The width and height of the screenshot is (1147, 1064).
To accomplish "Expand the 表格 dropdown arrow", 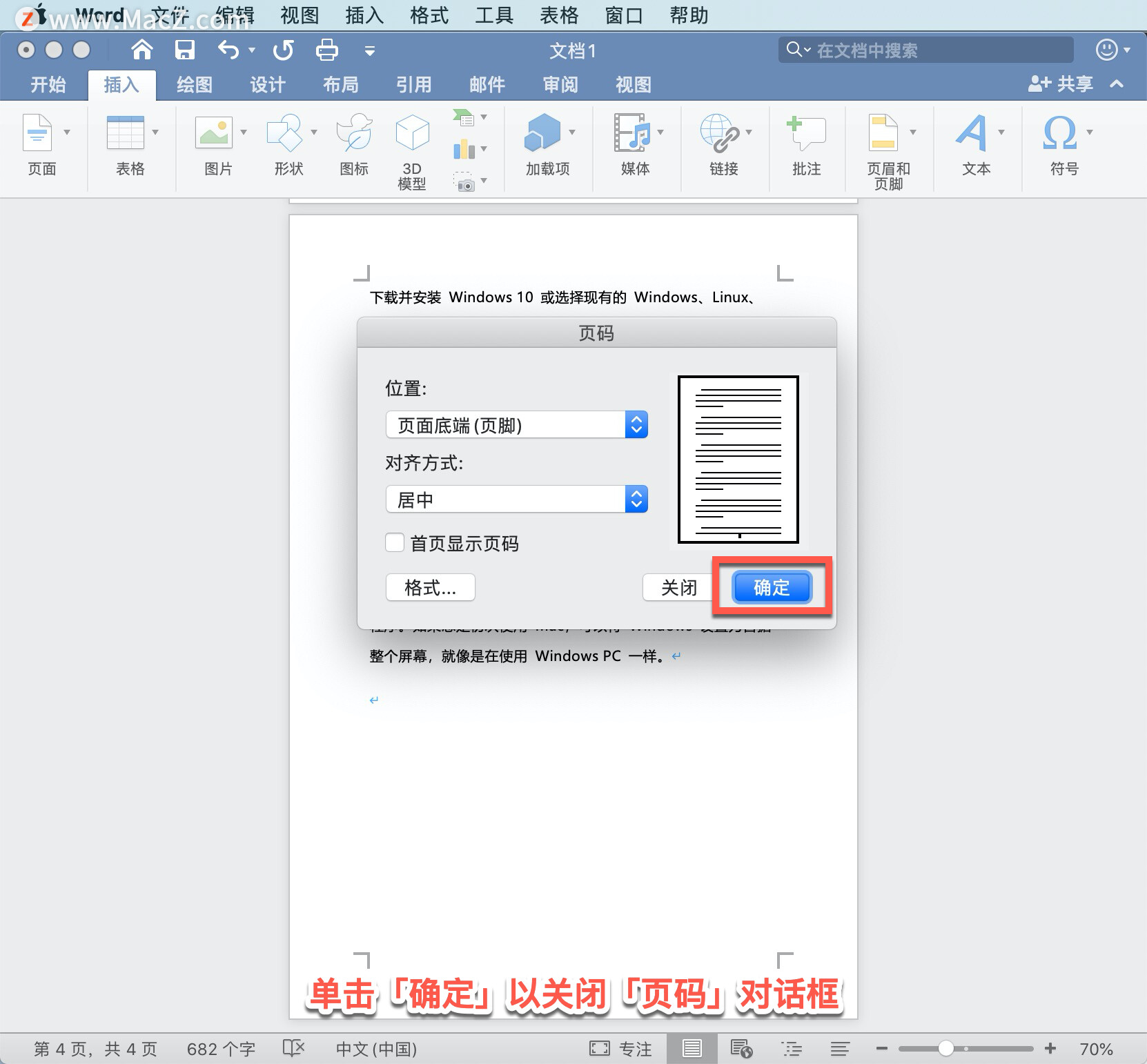I will 155,132.
